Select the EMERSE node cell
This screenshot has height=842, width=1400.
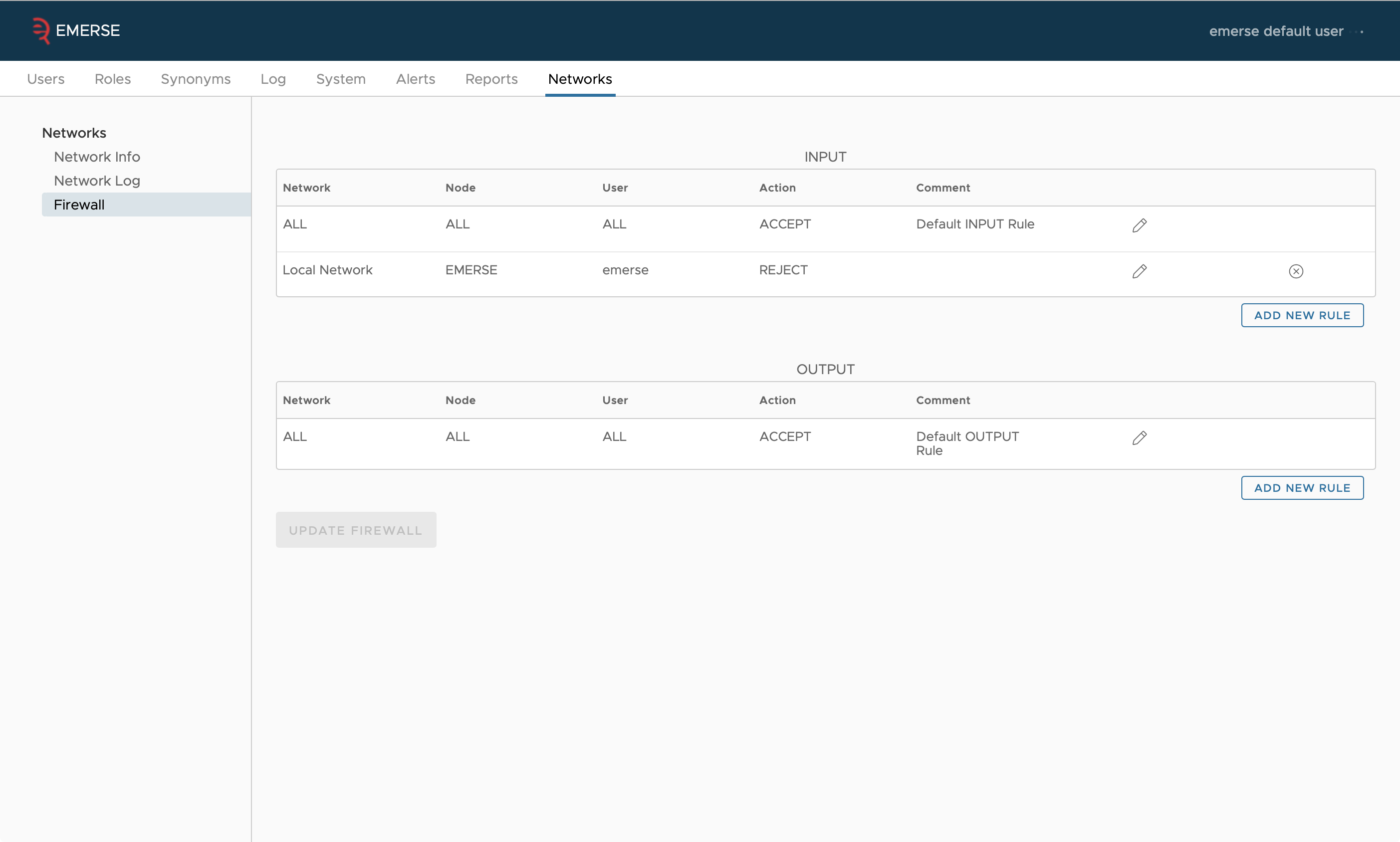pyautogui.click(x=471, y=270)
